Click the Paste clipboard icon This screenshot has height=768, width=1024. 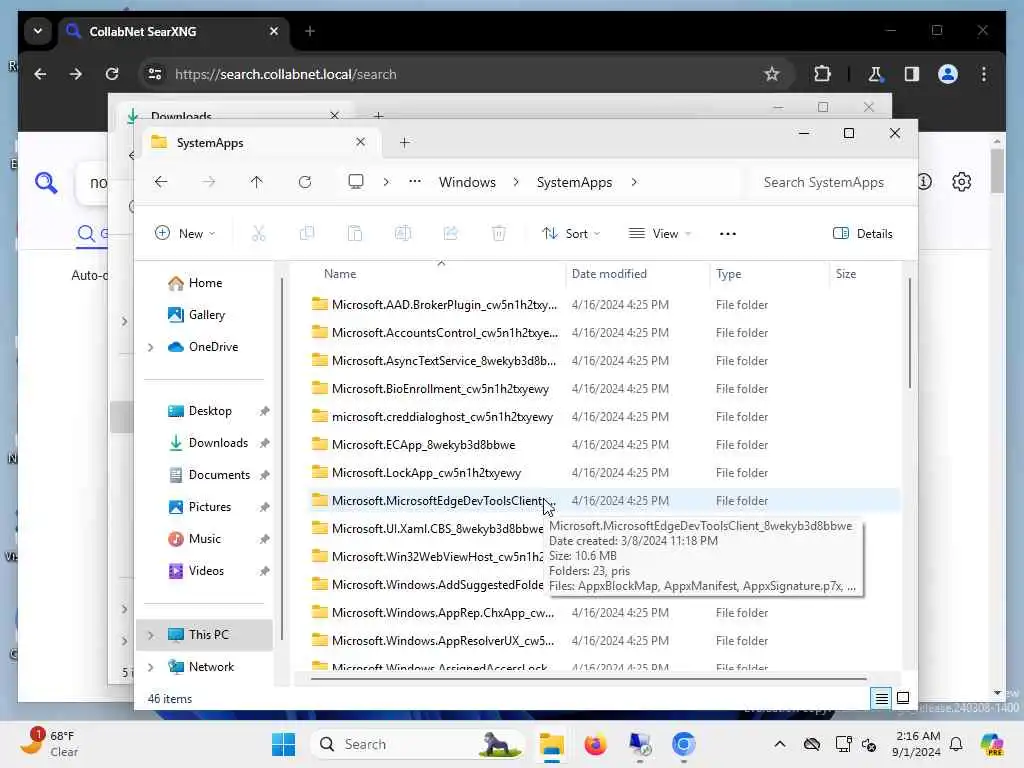(355, 233)
